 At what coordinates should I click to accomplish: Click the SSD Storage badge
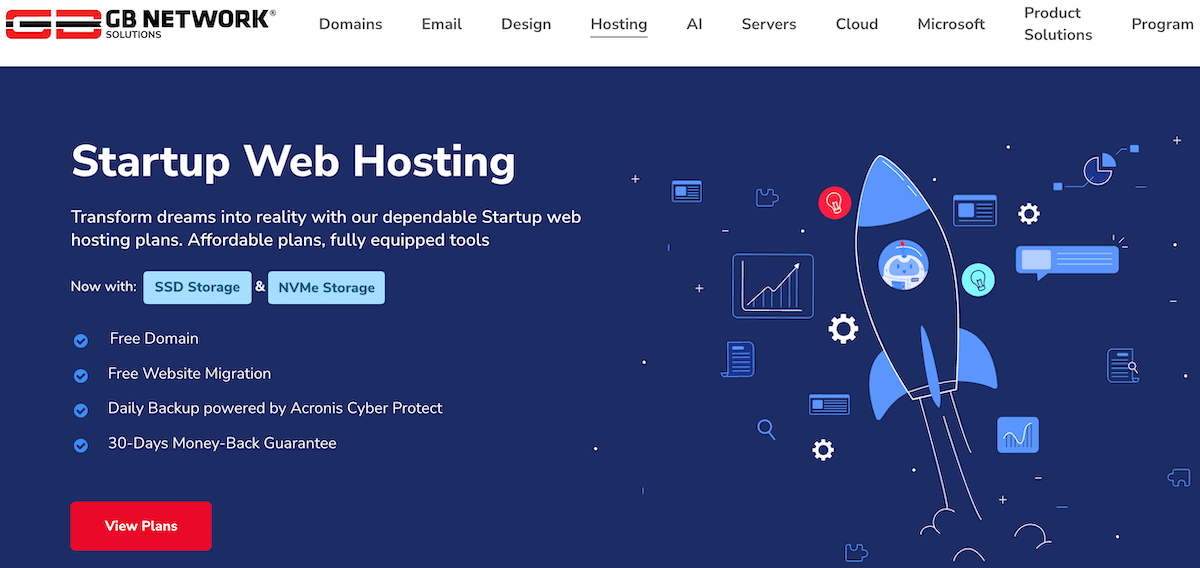click(x=197, y=287)
